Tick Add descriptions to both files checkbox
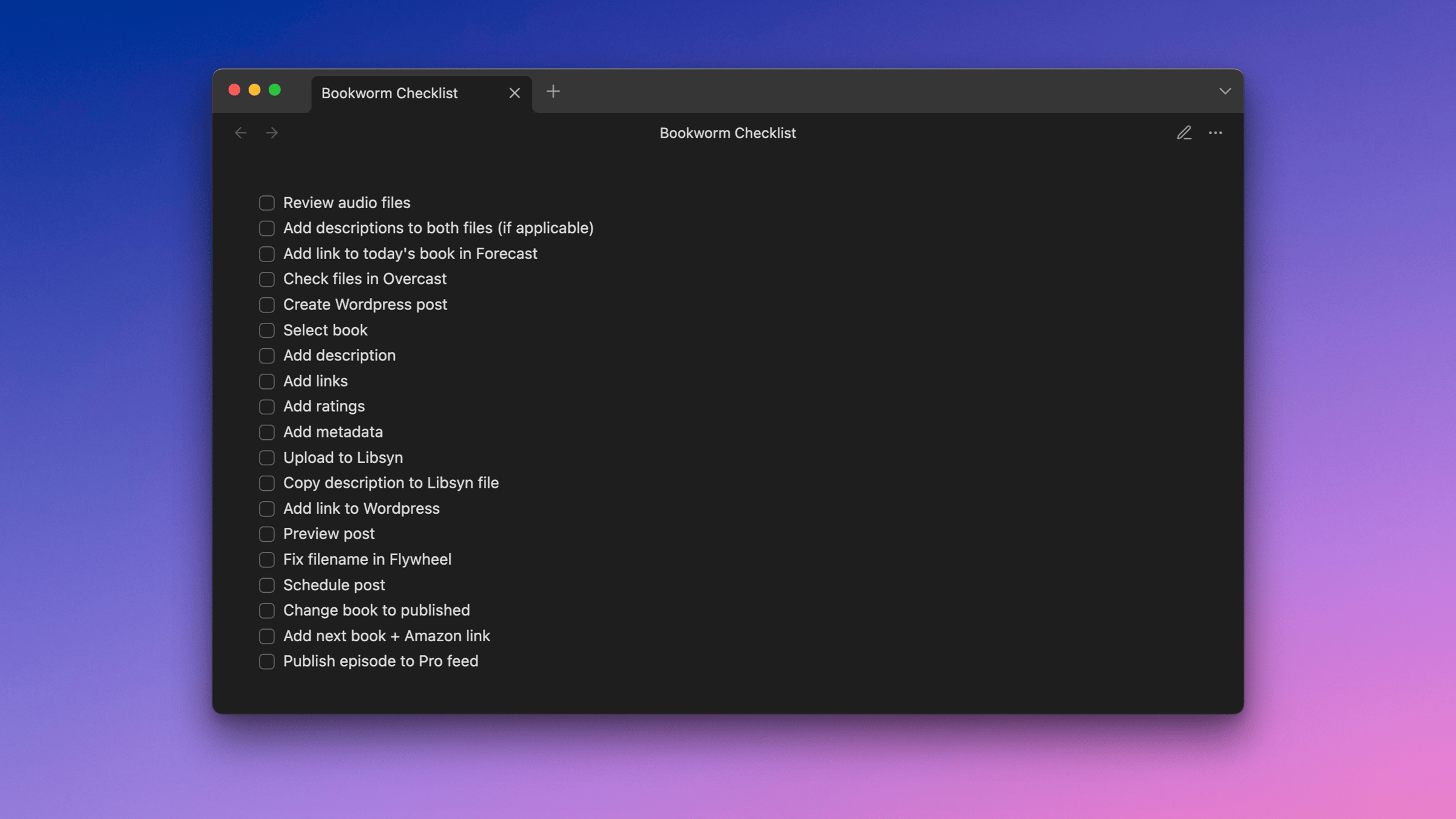Image resolution: width=1456 pixels, height=819 pixels. [x=266, y=228]
